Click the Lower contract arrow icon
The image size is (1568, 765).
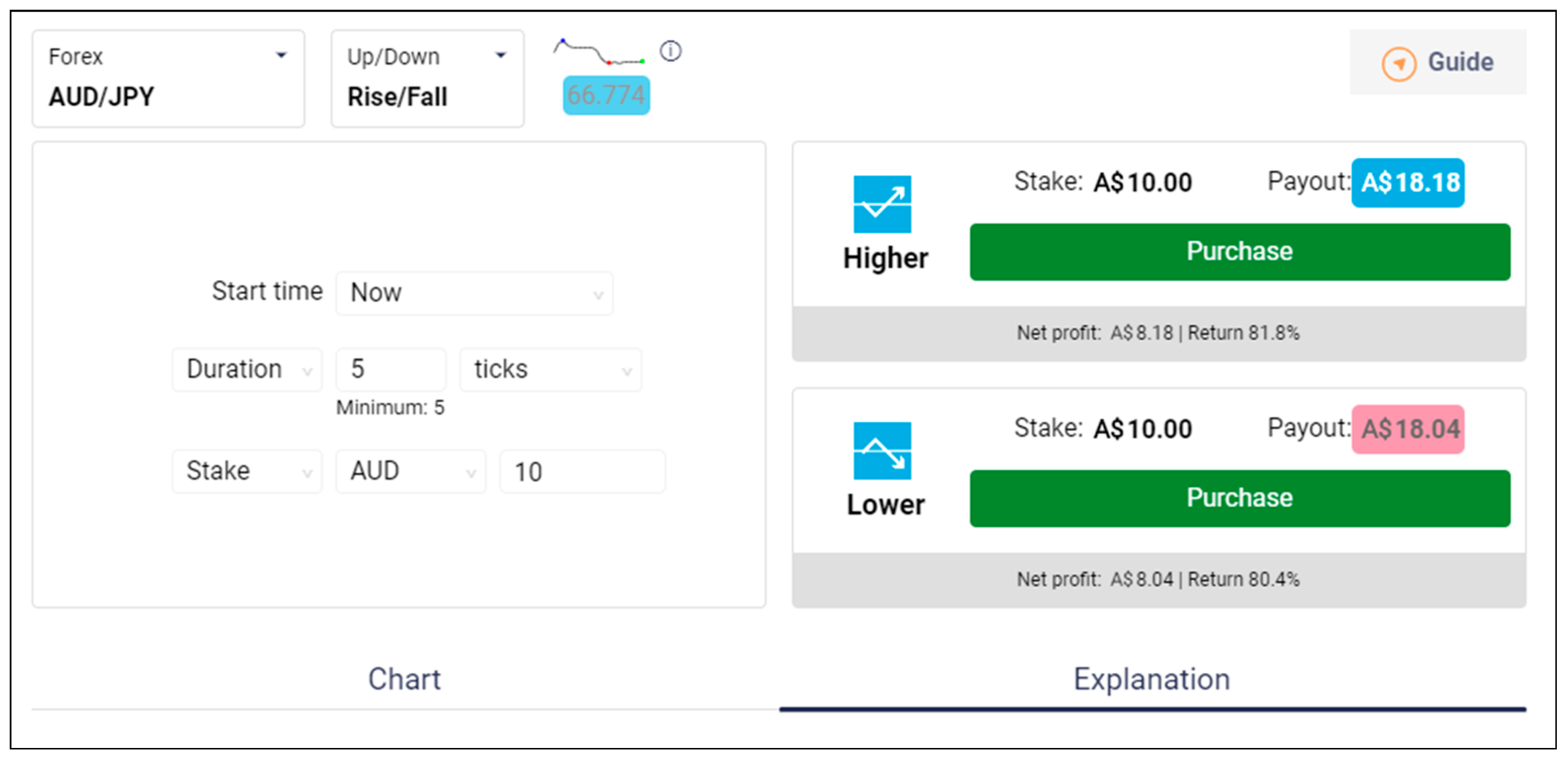881,451
